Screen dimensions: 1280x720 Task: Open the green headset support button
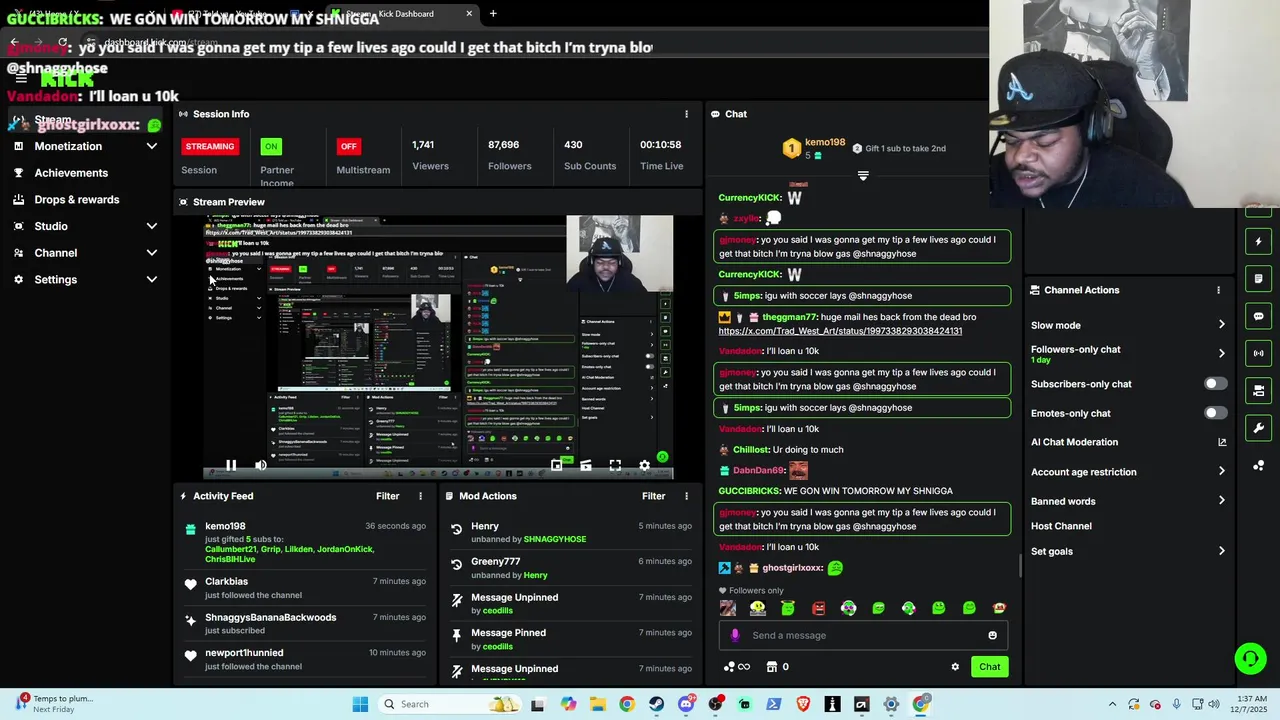[1250, 658]
